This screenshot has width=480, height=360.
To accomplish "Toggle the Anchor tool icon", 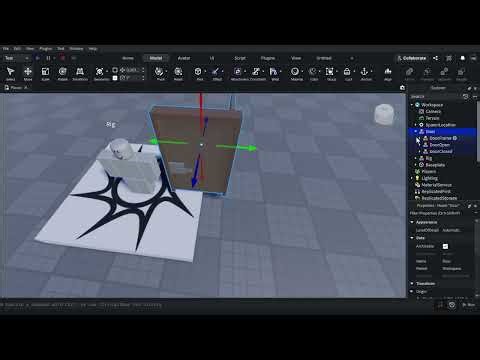I will tap(364, 71).
